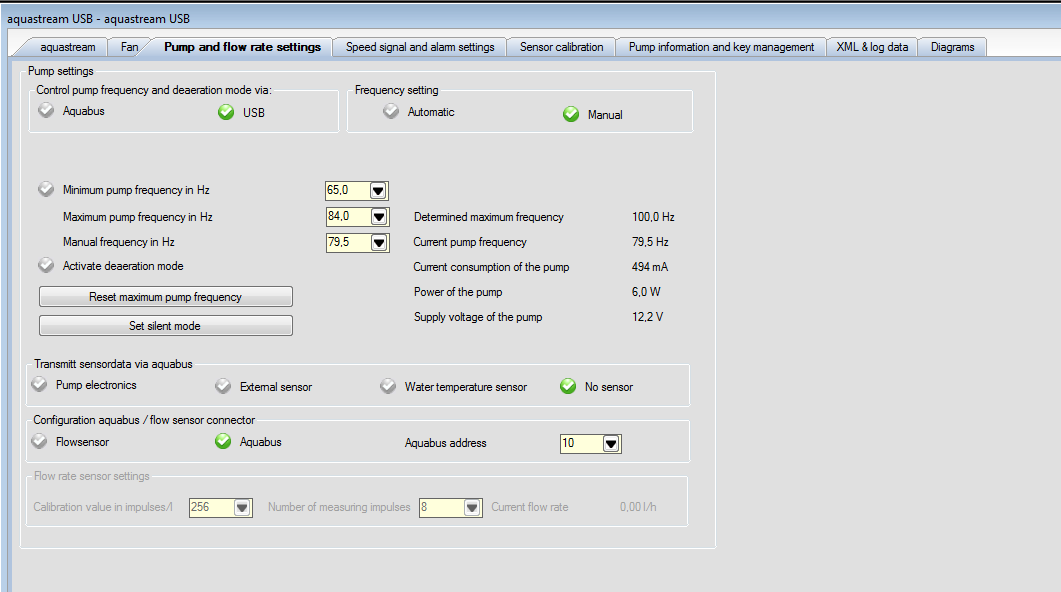Click Manual frequency in Hz label
This screenshot has width=1061, height=592.
118,242
